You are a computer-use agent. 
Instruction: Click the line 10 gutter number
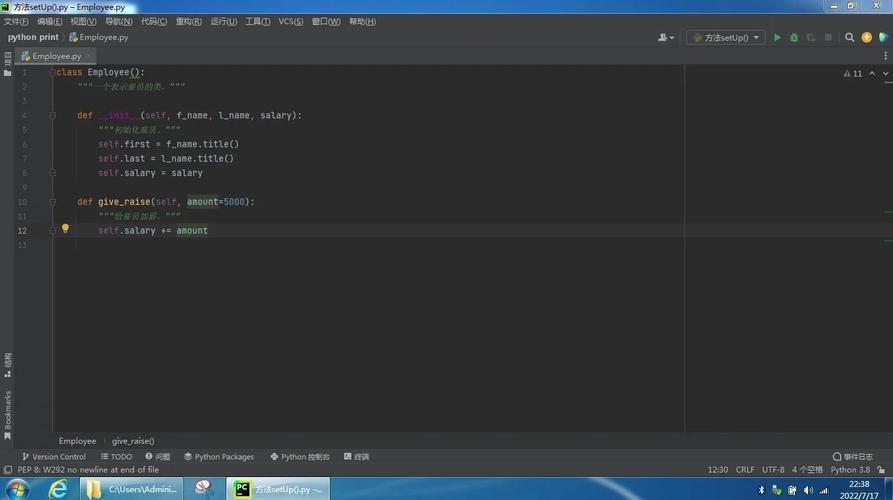(22, 202)
